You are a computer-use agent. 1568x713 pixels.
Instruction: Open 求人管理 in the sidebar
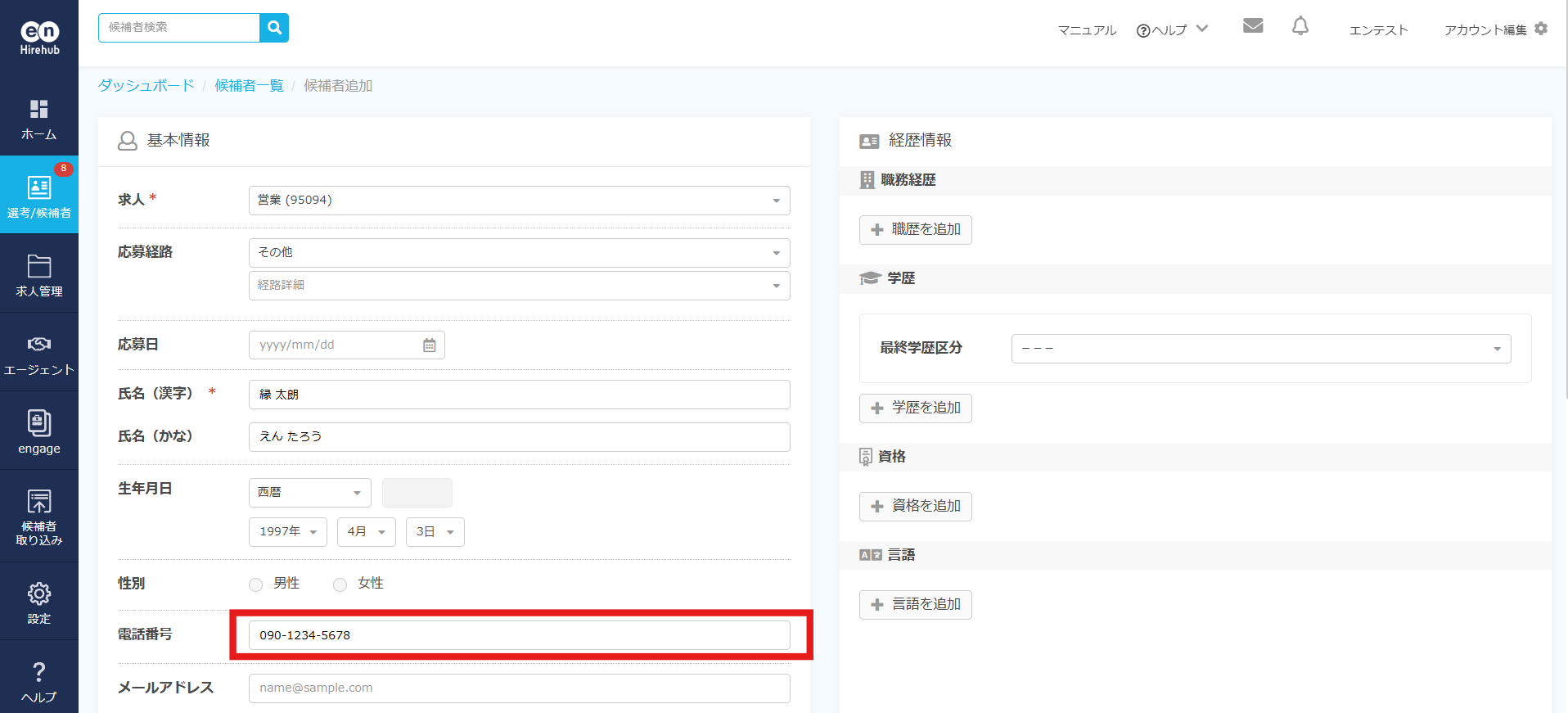39,275
